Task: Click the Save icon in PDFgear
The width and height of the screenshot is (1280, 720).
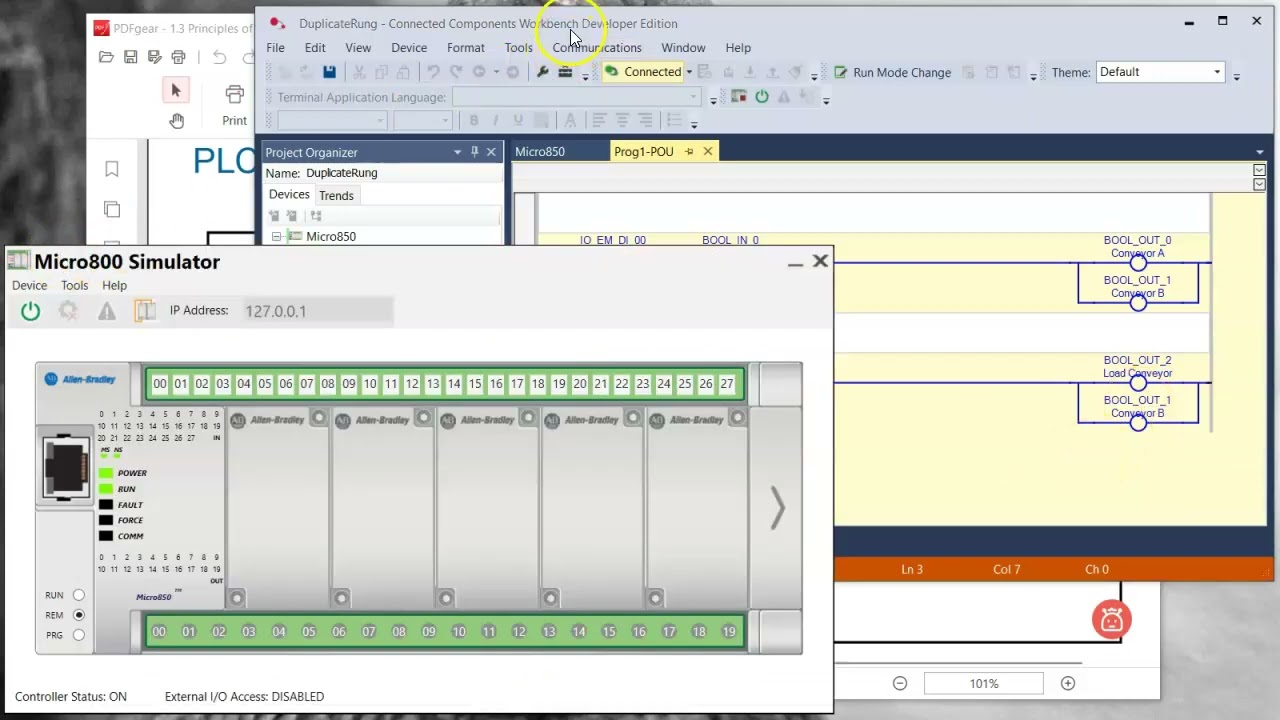Action: point(130,57)
